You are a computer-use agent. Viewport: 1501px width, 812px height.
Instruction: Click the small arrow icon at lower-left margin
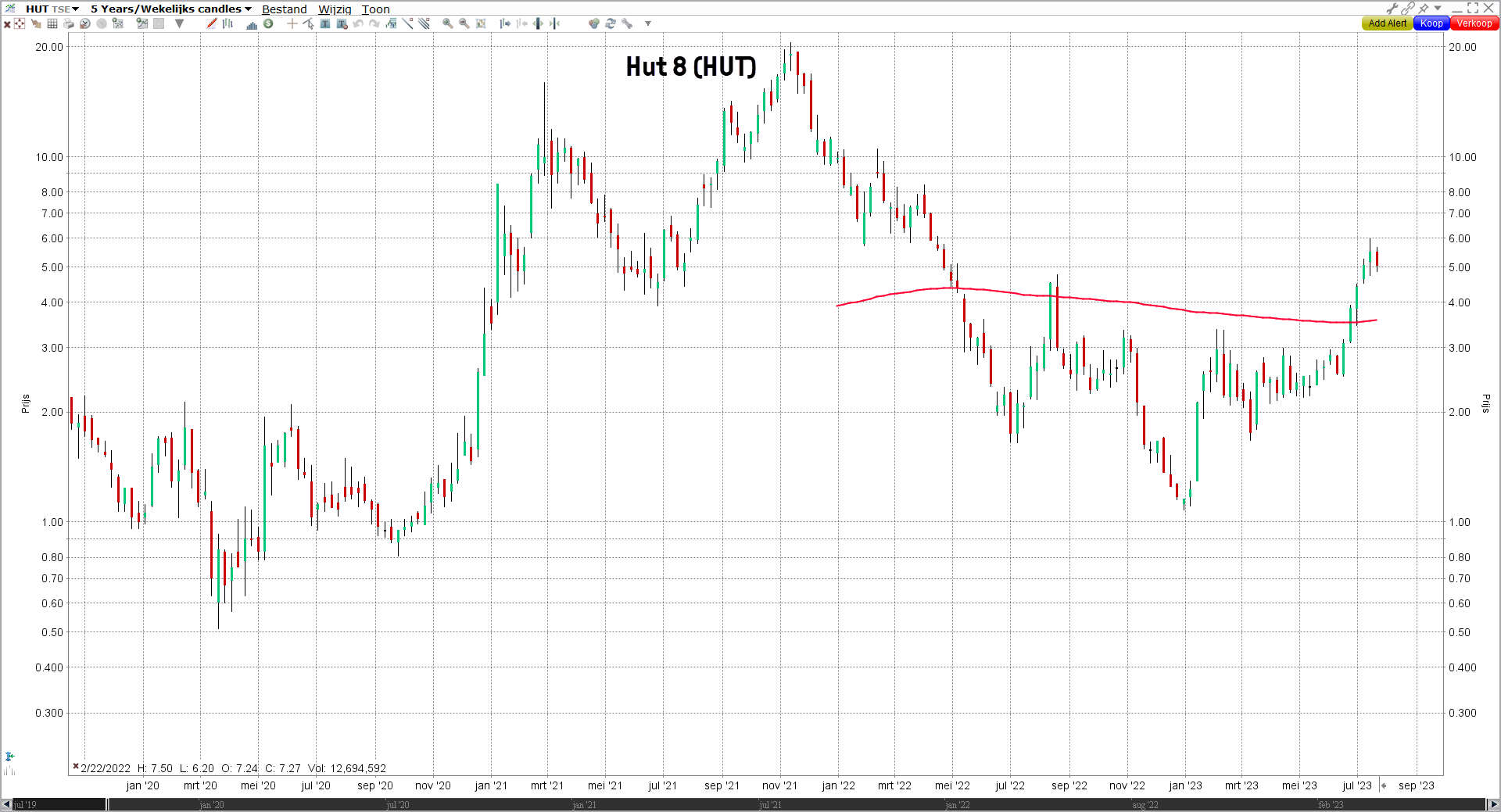click(9, 757)
